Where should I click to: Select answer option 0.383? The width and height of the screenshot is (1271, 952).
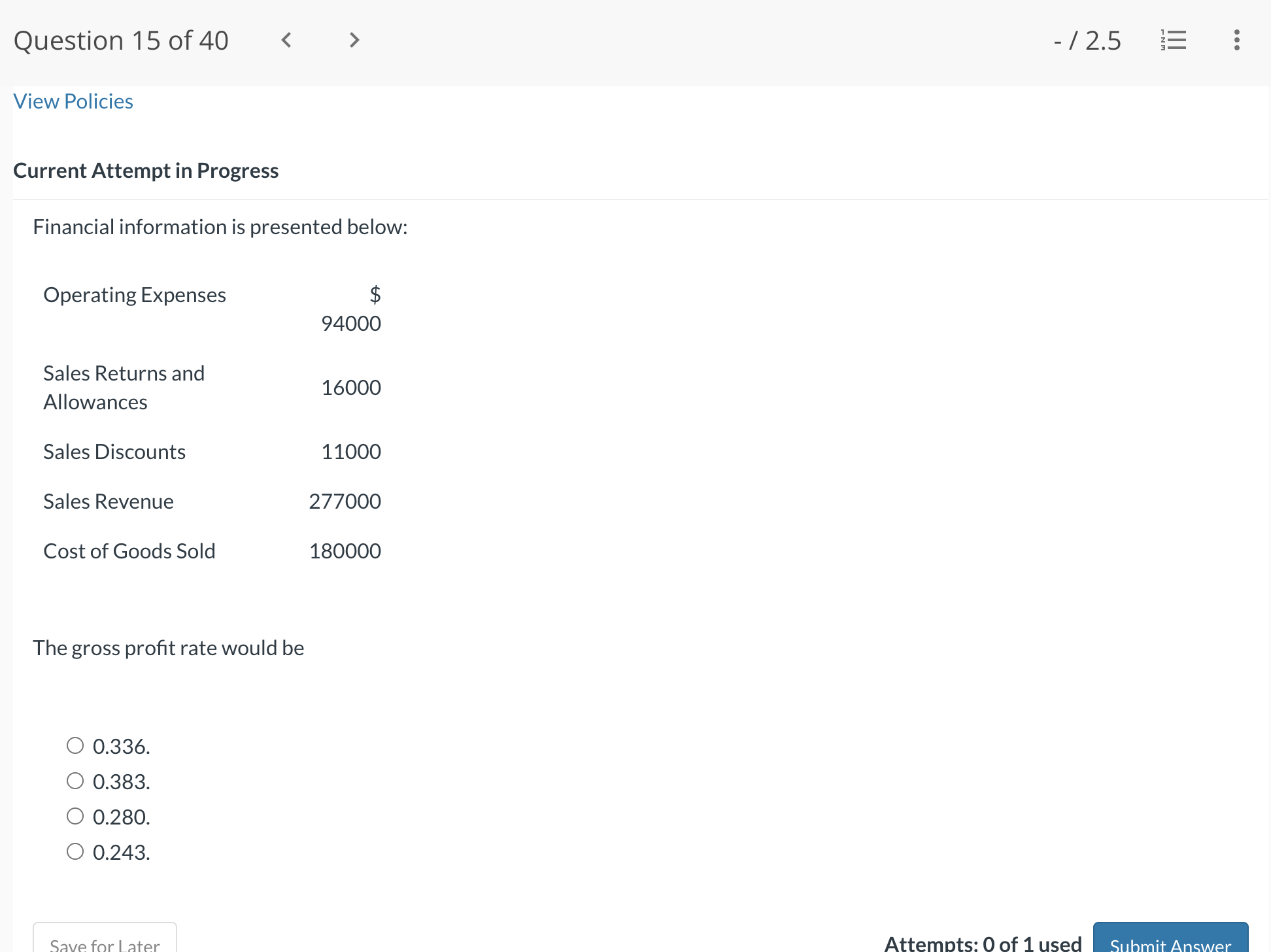click(75, 780)
